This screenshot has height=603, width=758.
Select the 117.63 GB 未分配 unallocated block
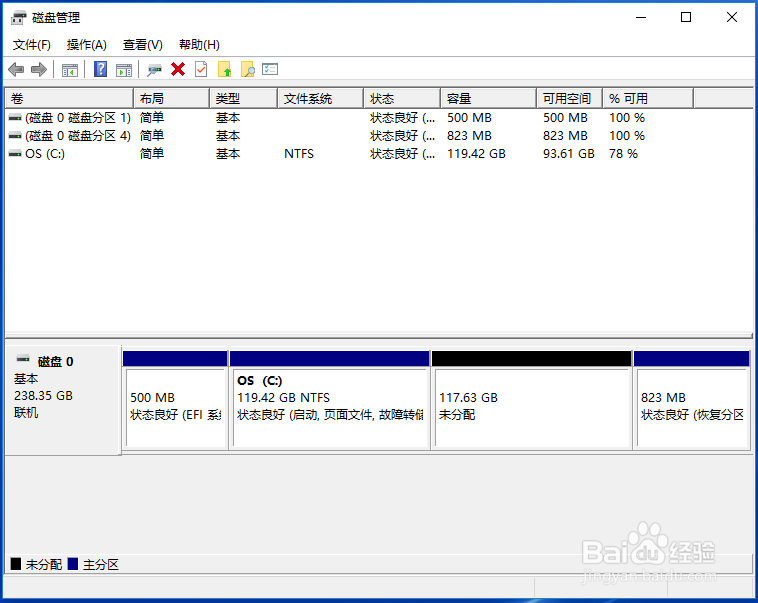coord(531,400)
